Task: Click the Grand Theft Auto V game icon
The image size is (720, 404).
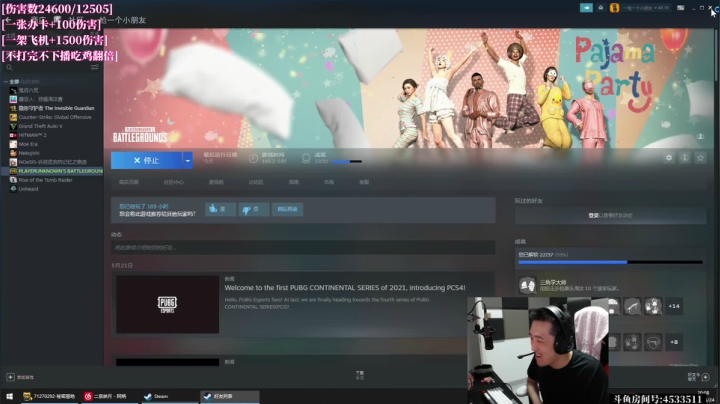Action: 13,126
